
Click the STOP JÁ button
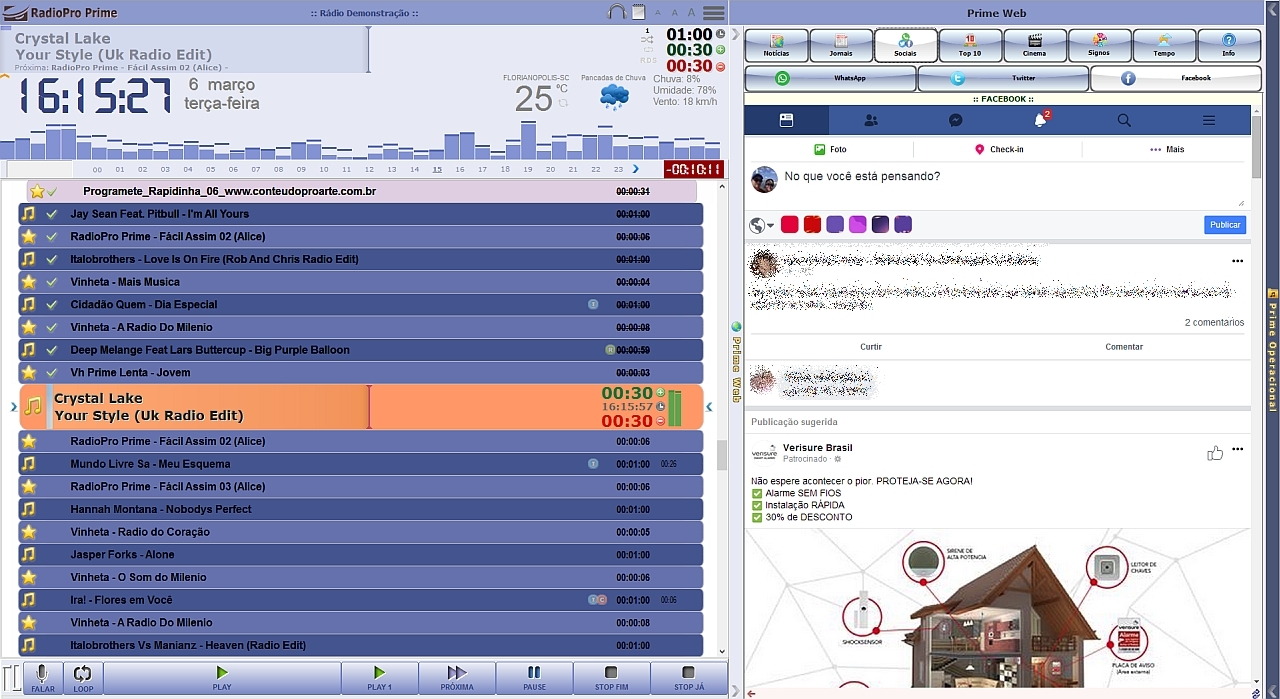(x=689, y=678)
